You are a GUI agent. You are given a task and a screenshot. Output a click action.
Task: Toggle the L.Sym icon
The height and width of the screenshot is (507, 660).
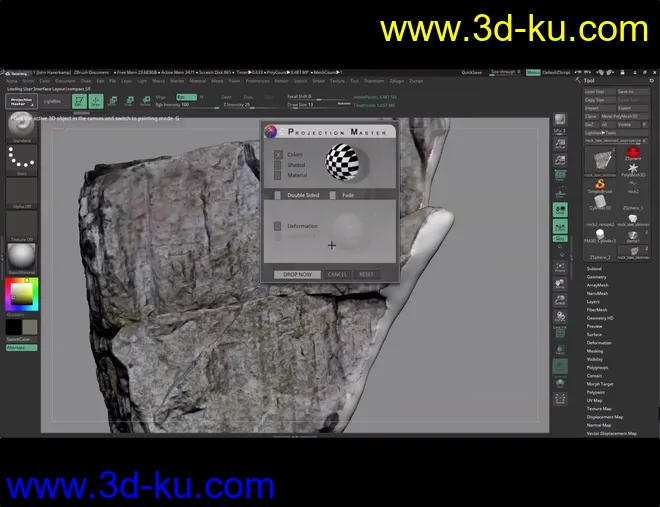(560, 226)
